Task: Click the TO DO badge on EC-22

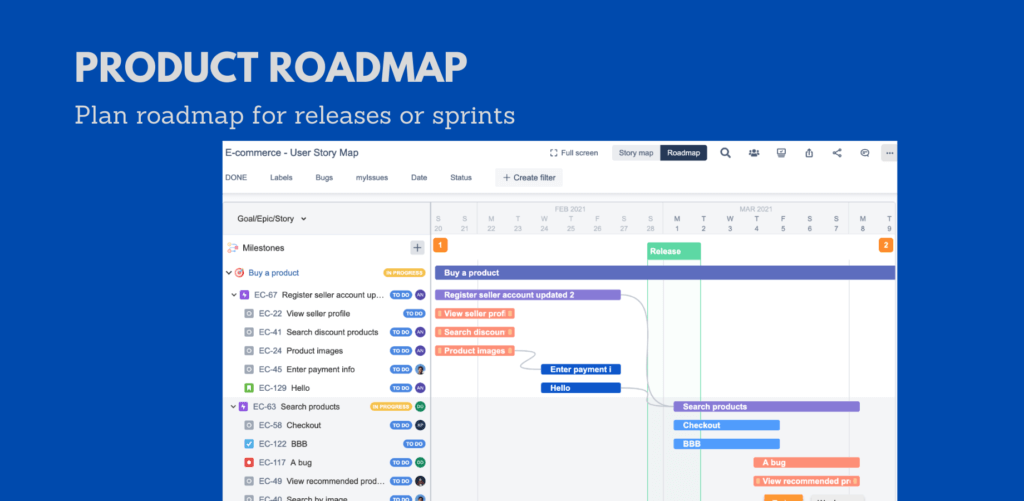Action: pos(414,314)
